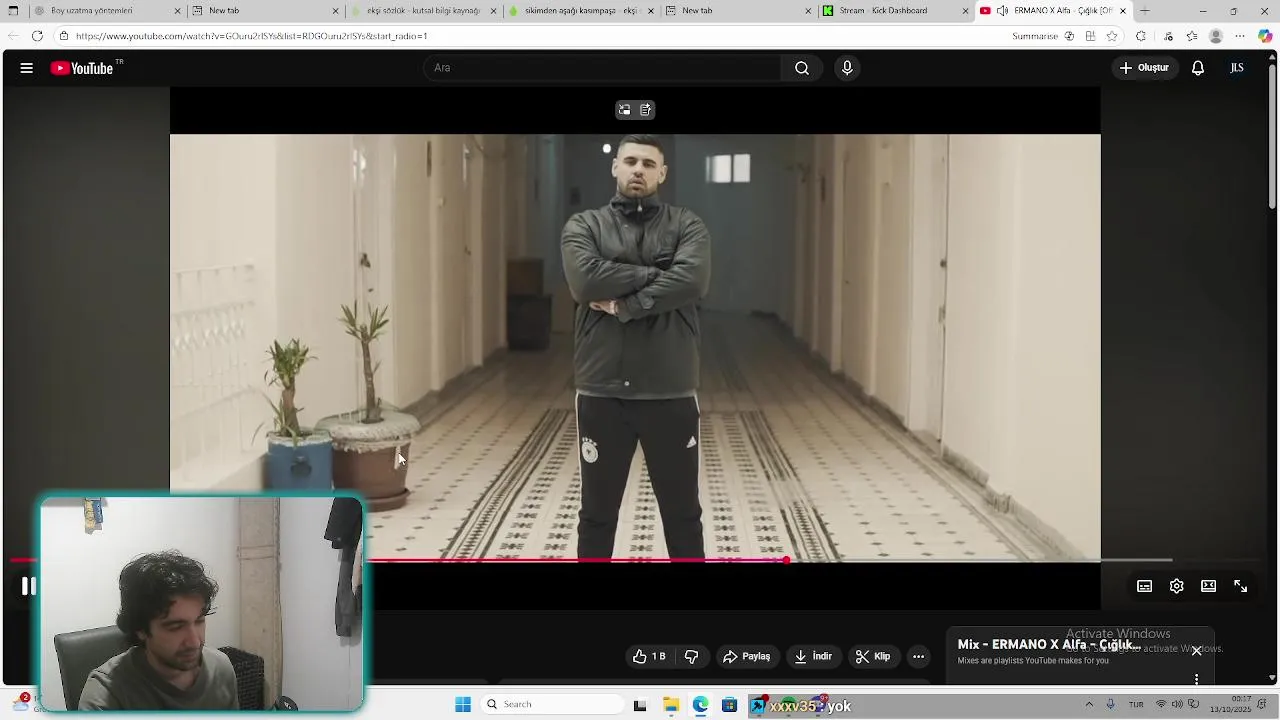Open the Windows Start menu
This screenshot has width=1280, height=720.
click(463, 705)
